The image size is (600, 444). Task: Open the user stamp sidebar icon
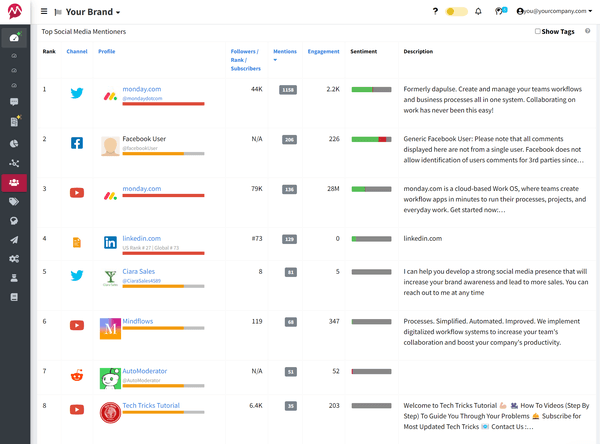pyautogui.click(x=14, y=278)
